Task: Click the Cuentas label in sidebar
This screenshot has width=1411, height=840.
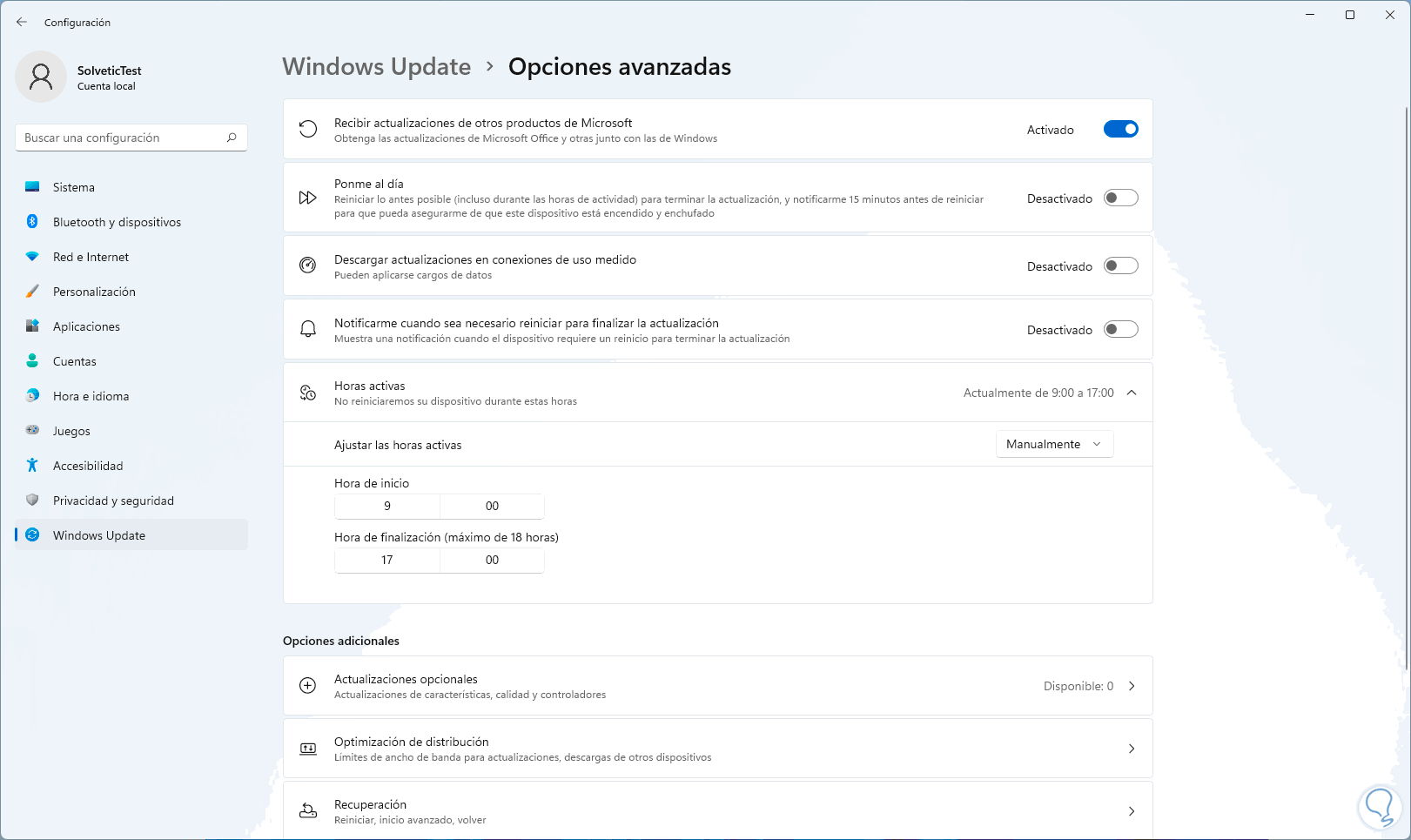Action: tap(75, 361)
